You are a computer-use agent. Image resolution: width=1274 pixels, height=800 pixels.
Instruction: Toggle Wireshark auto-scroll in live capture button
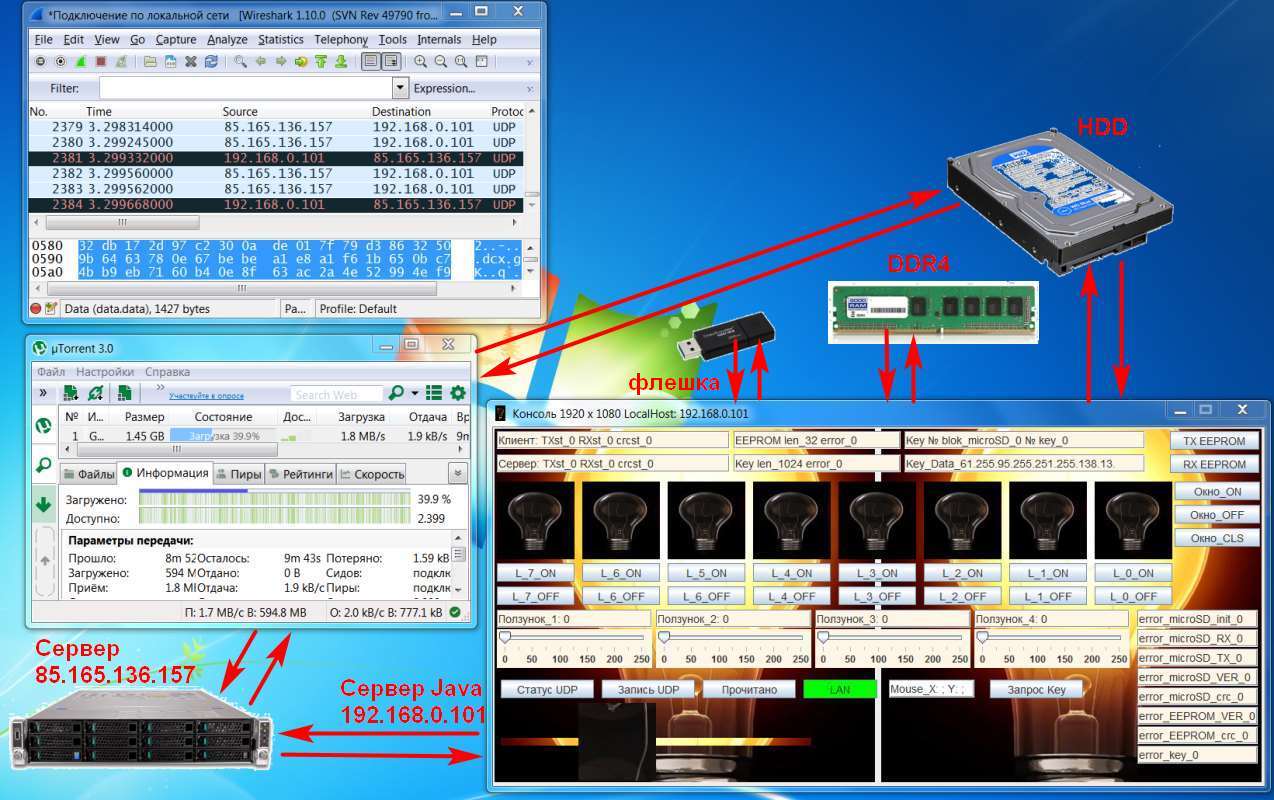point(391,62)
